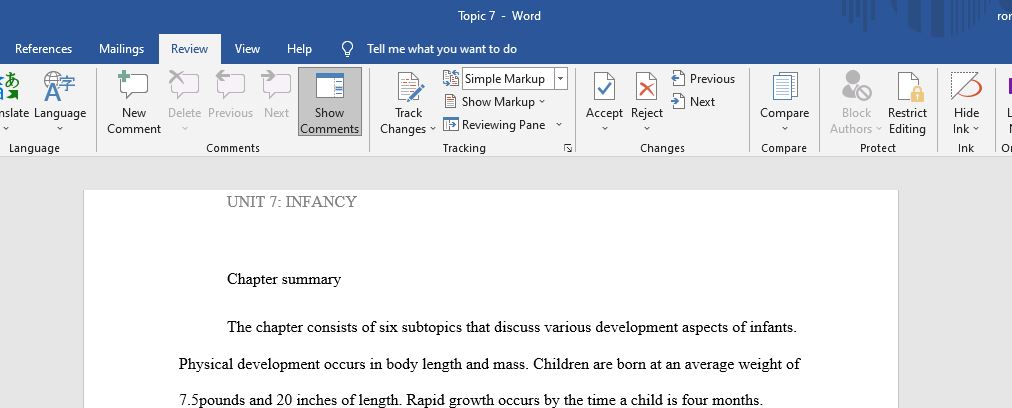
Task: Click the Topic 7 - Word title
Action: pyautogui.click(x=500, y=16)
